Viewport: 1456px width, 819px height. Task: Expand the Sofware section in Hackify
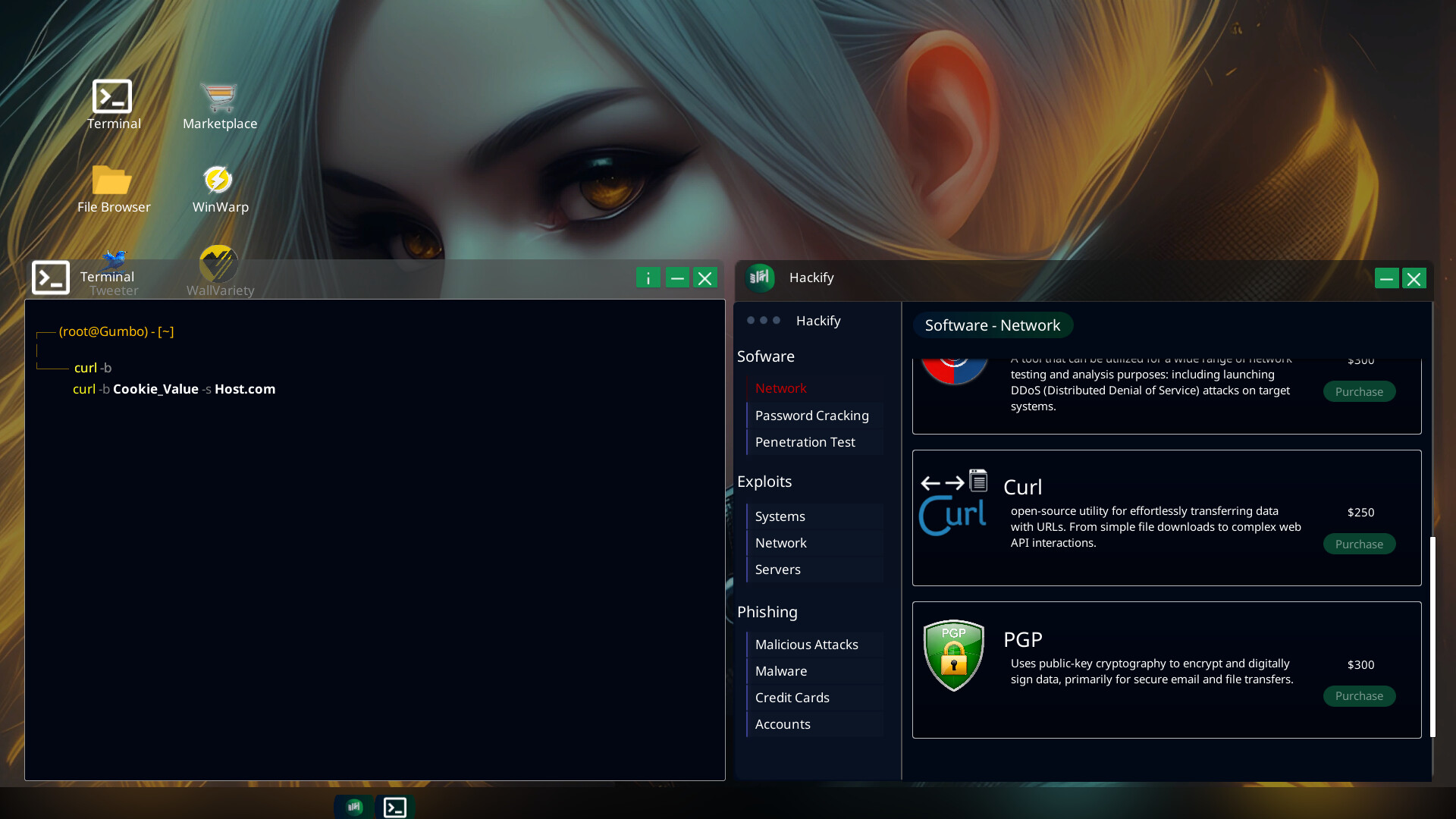(765, 356)
